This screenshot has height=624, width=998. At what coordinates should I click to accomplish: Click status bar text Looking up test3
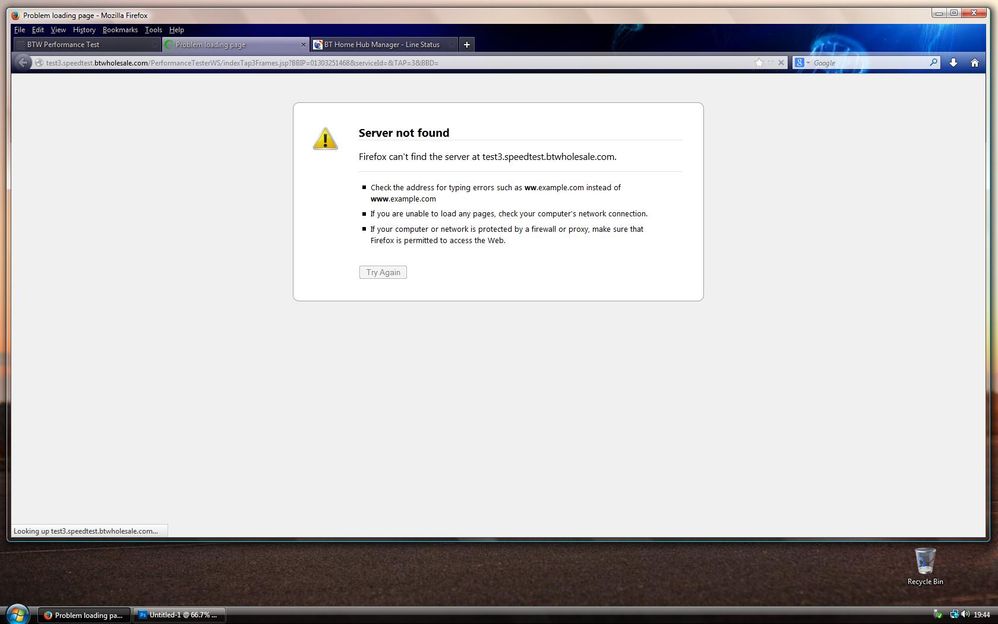pyautogui.click(x=85, y=531)
